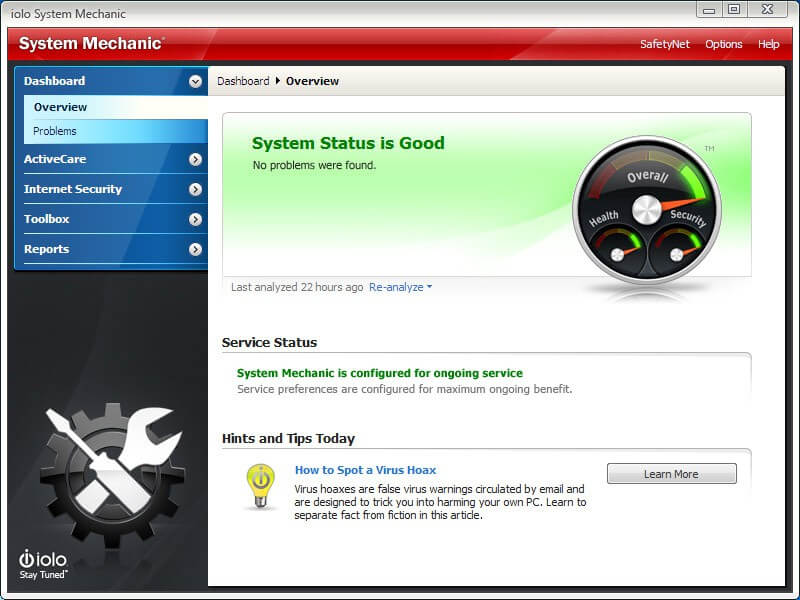Expand the Internet Security section arrow

[195, 189]
